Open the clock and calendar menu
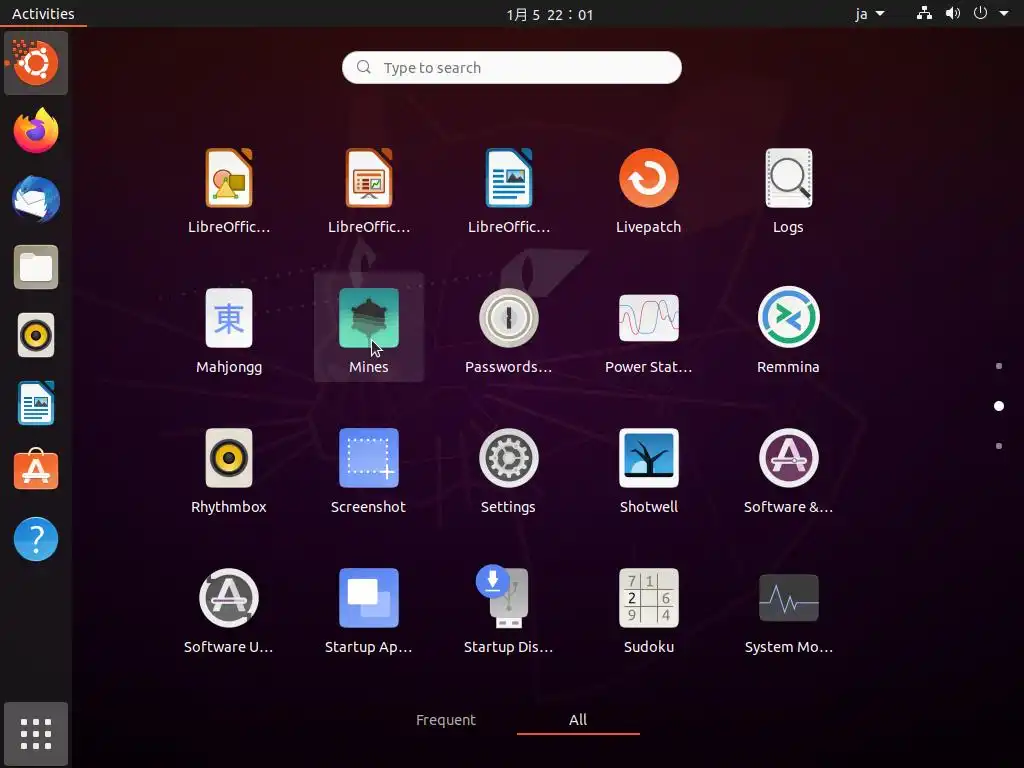Viewport: 1024px width, 768px height. (x=550, y=14)
